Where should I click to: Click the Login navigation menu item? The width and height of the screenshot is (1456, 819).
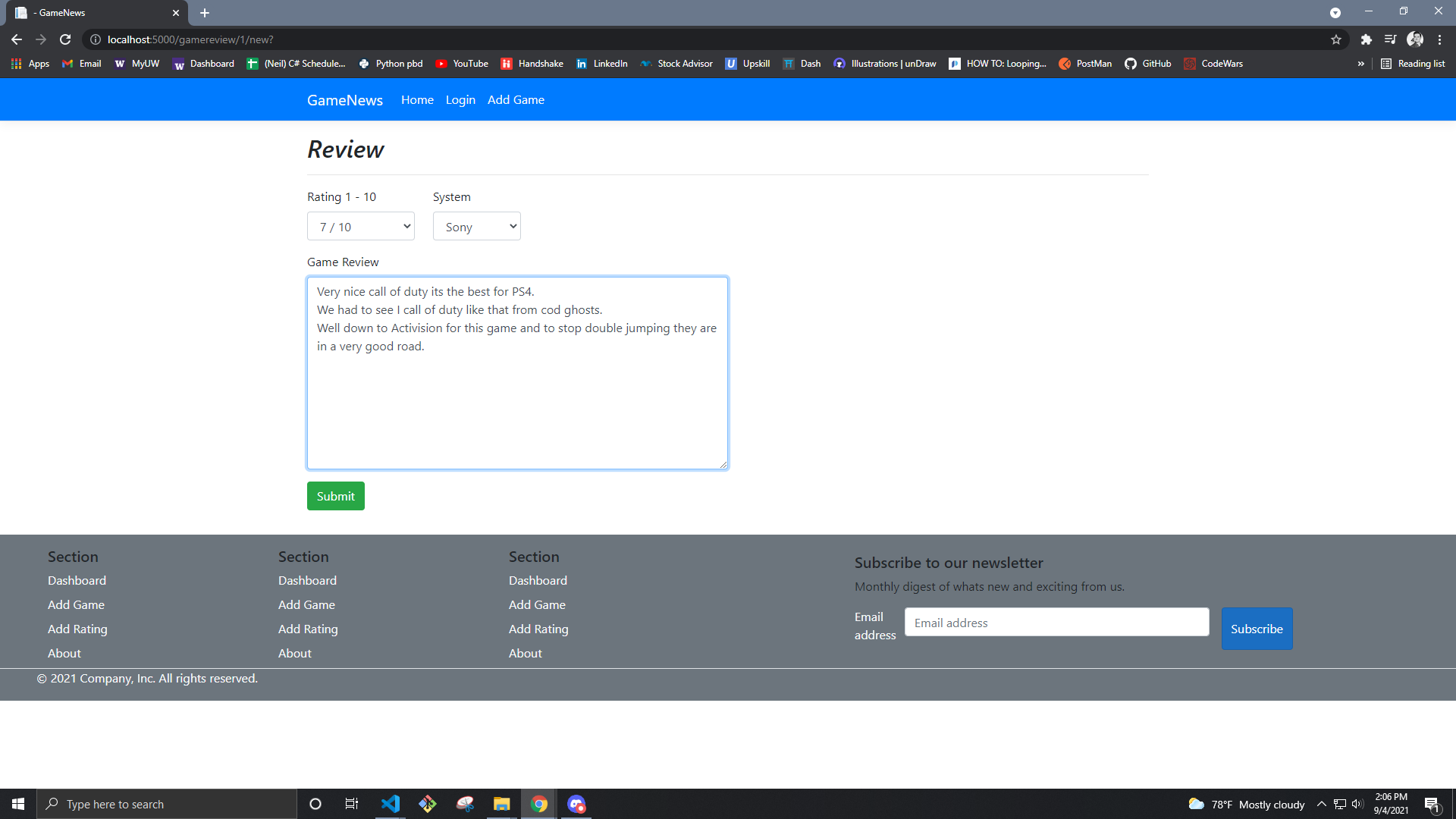[460, 99]
